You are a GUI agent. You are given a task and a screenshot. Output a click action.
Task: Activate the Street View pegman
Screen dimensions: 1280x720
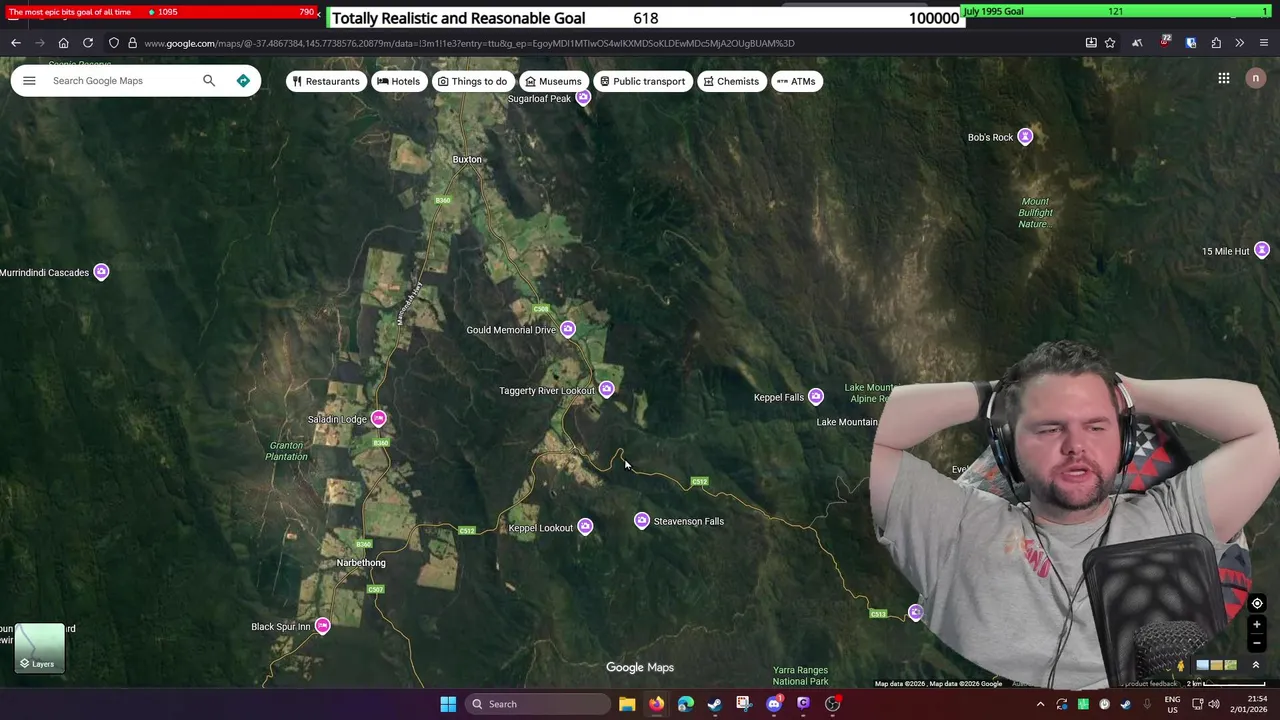[1181, 665]
